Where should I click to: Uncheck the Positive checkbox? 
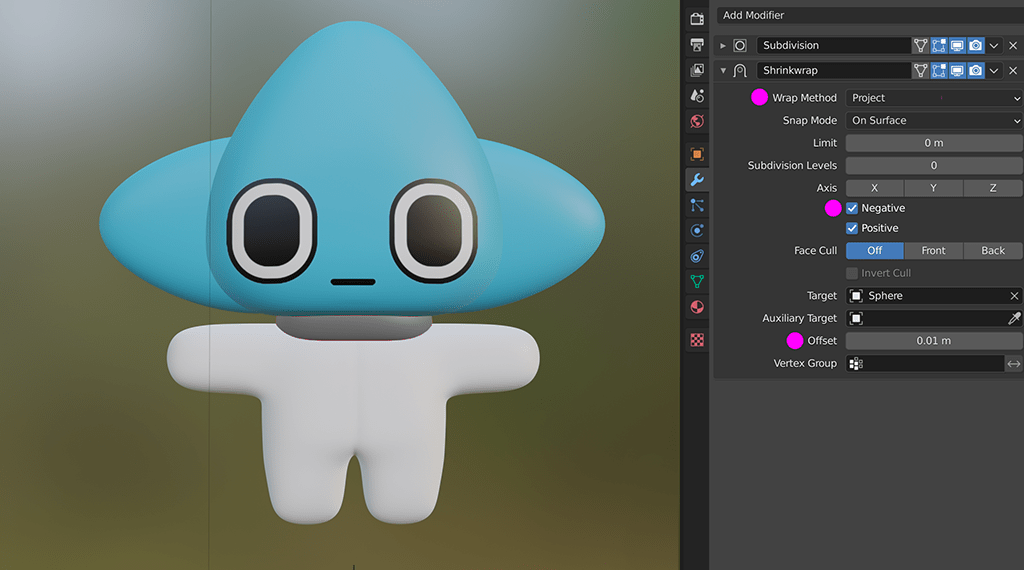click(x=852, y=228)
